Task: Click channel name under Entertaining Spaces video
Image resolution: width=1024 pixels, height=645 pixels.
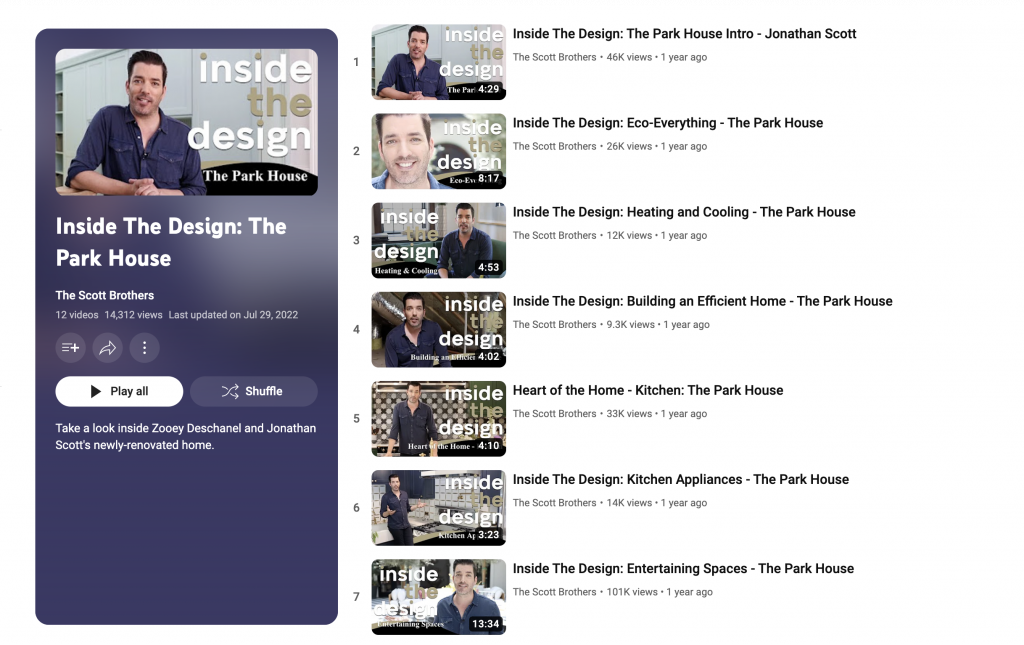Action: point(554,592)
